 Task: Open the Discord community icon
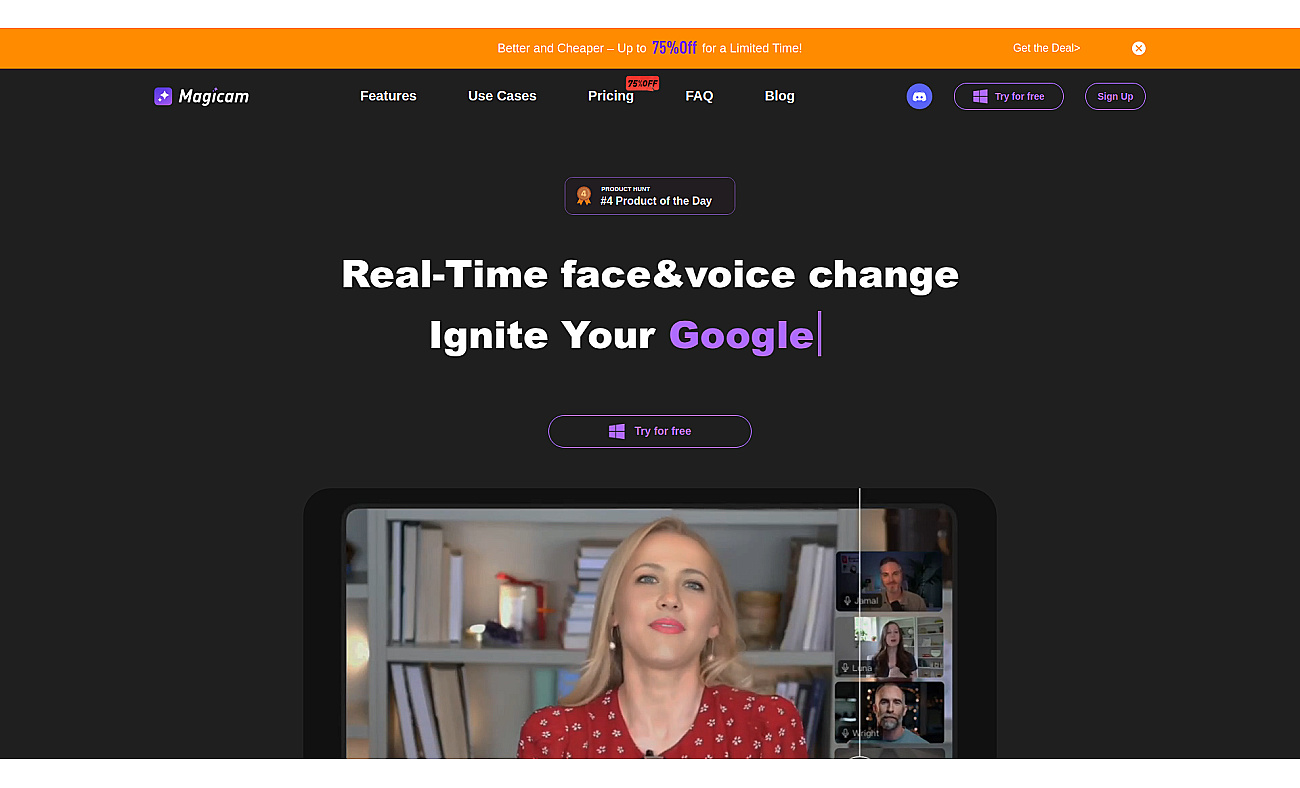tap(919, 96)
